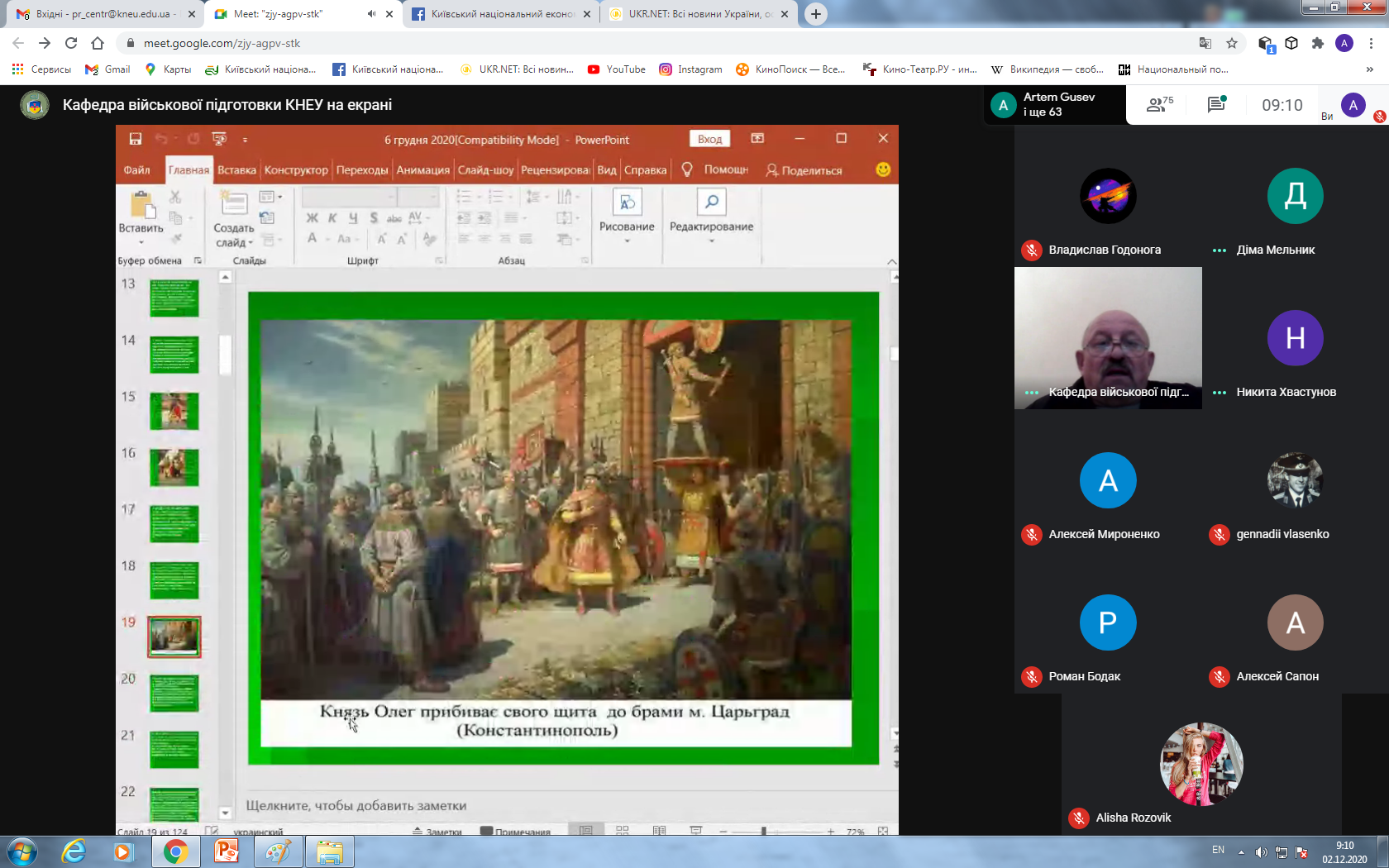Viewport: 1389px width, 868px height.
Task: Open the Instagram bookmark
Action: coord(690,69)
